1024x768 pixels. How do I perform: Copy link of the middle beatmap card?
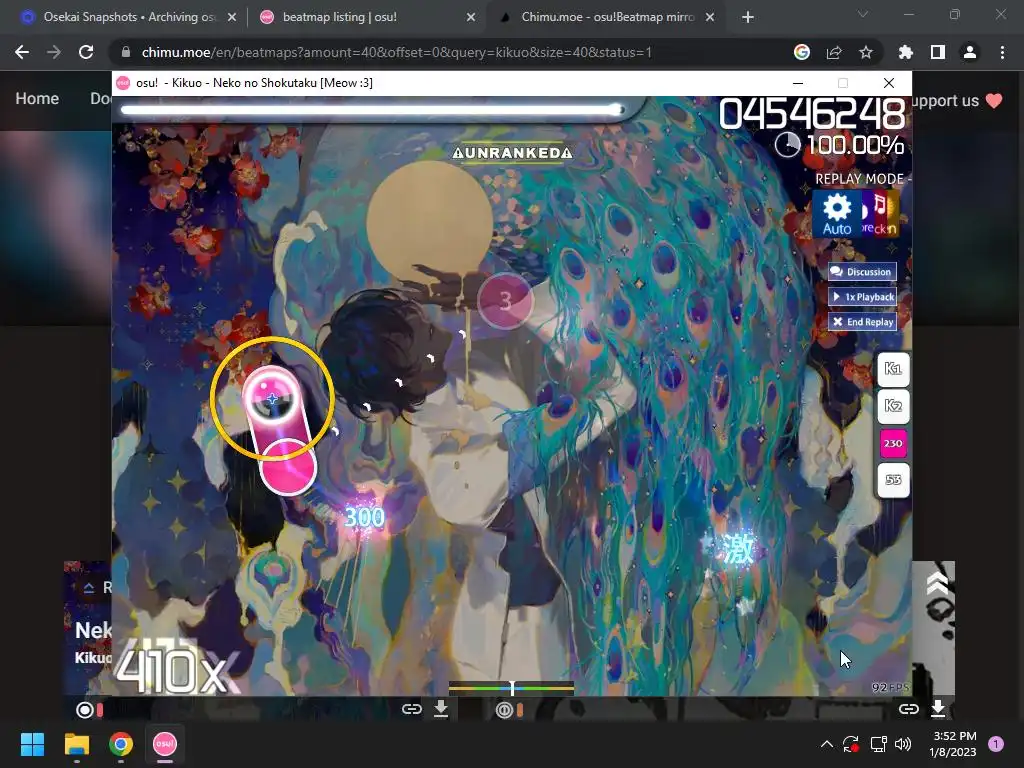click(x=411, y=709)
